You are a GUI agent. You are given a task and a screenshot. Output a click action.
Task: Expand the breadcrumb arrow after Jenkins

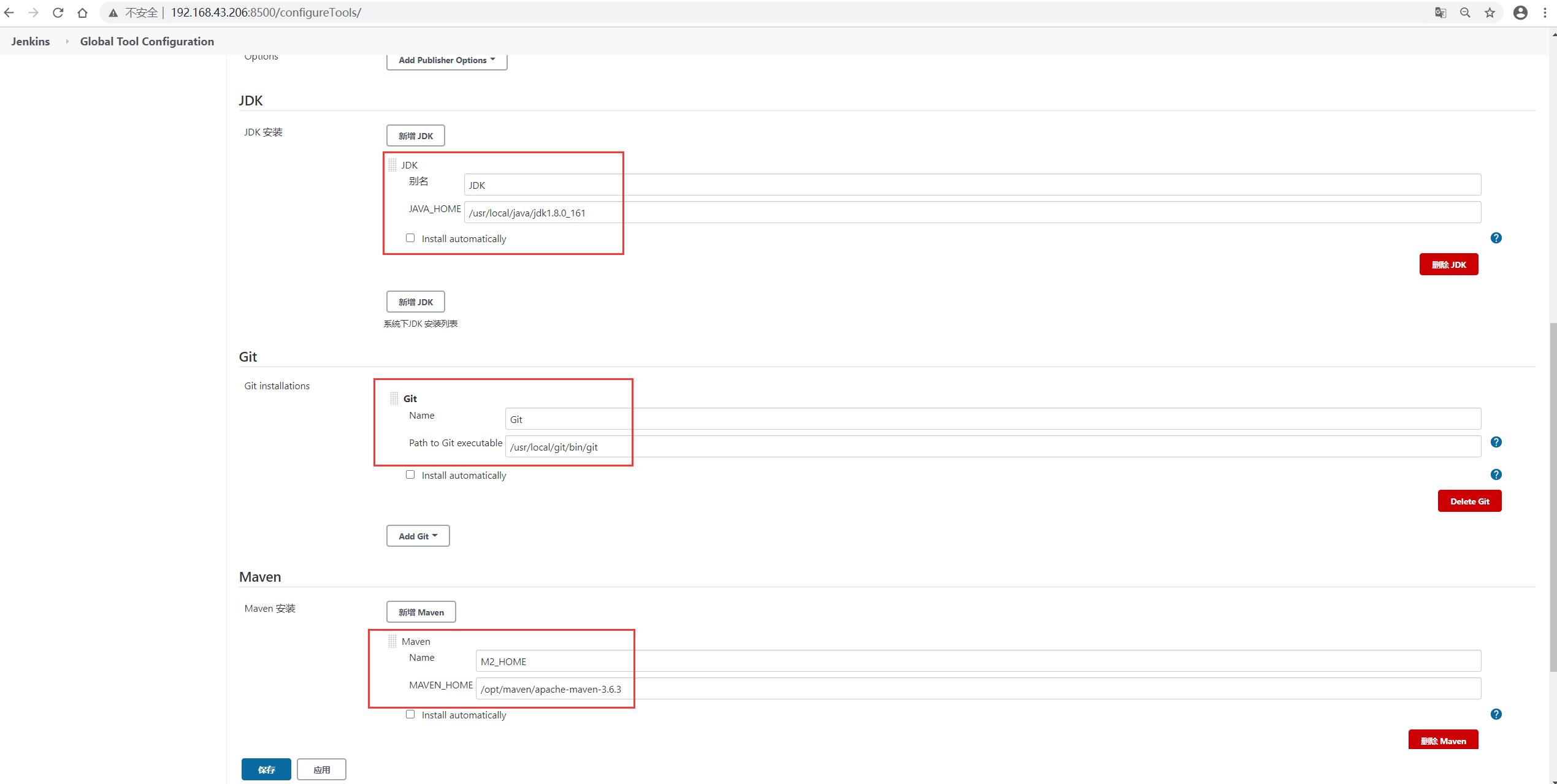pyautogui.click(x=67, y=41)
